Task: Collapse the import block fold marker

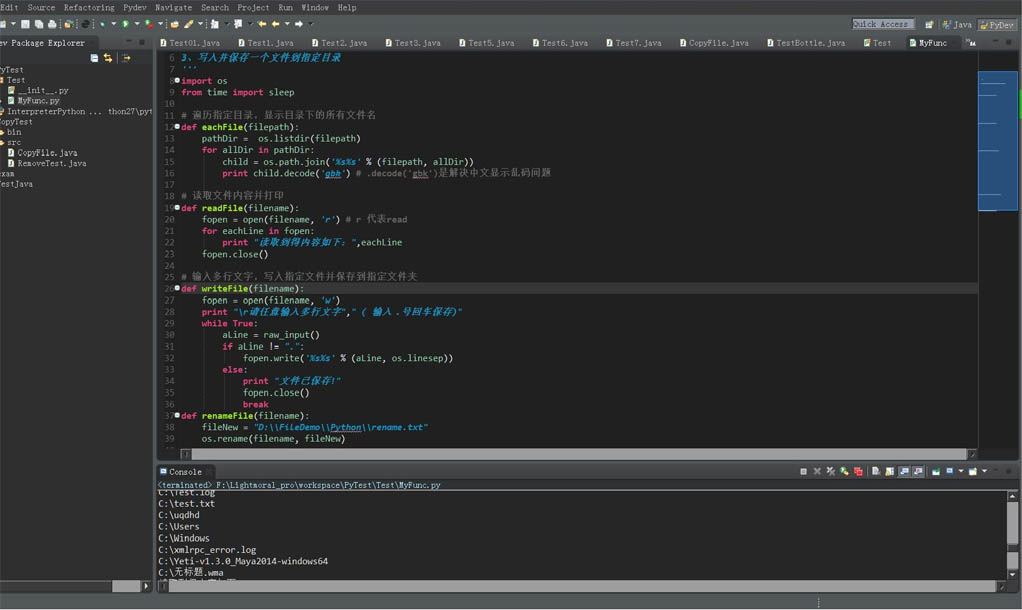Action: pyautogui.click(x=177, y=80)
